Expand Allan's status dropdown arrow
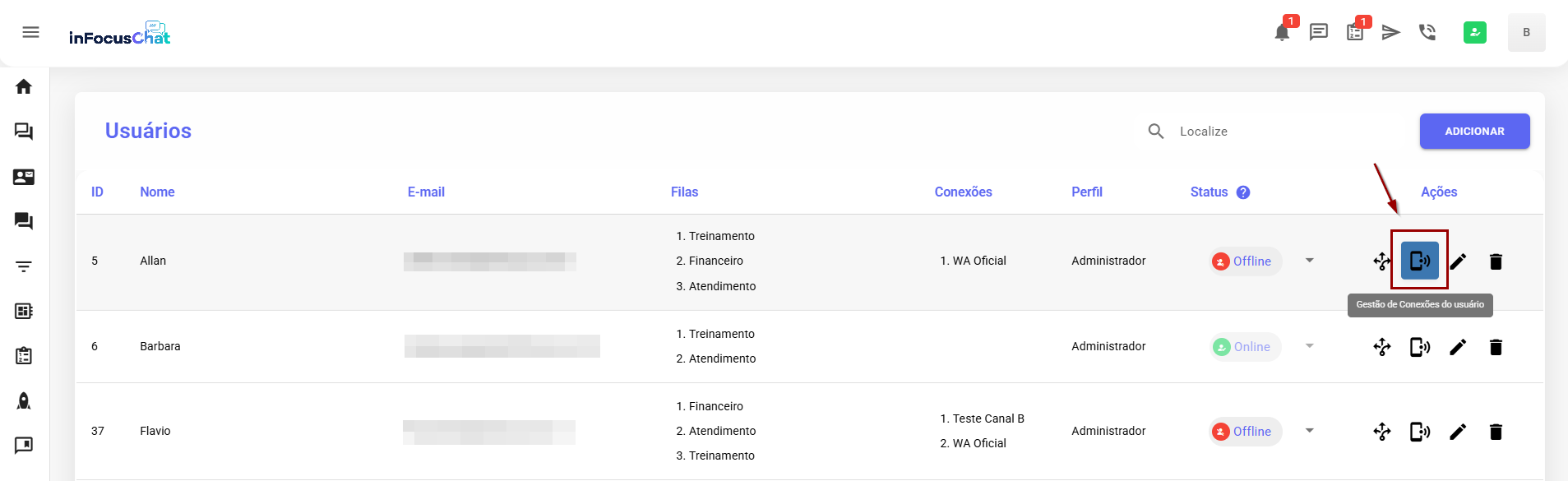Screen dimensions: 1568x481 1310,261
